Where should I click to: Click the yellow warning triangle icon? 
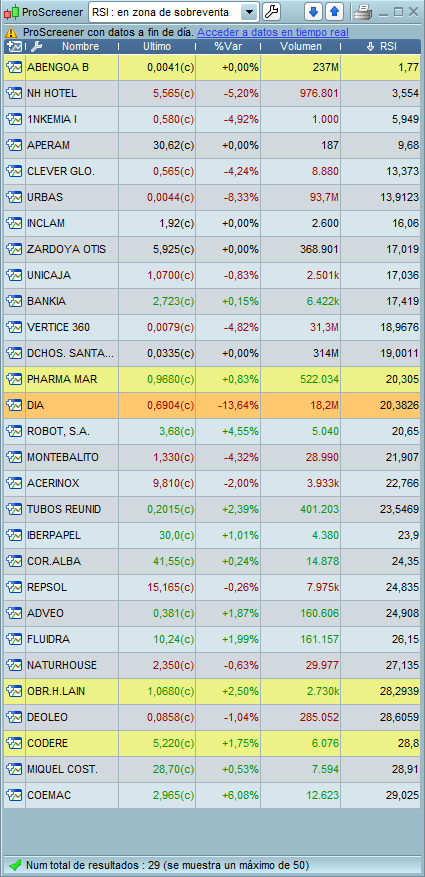[x=13, y=32]
